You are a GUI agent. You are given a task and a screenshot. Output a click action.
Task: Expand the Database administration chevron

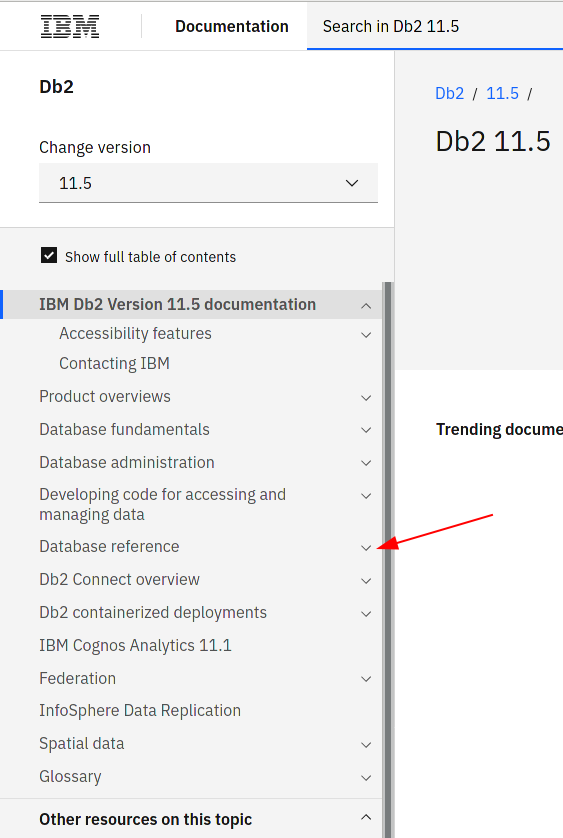[x=366, y=463]
